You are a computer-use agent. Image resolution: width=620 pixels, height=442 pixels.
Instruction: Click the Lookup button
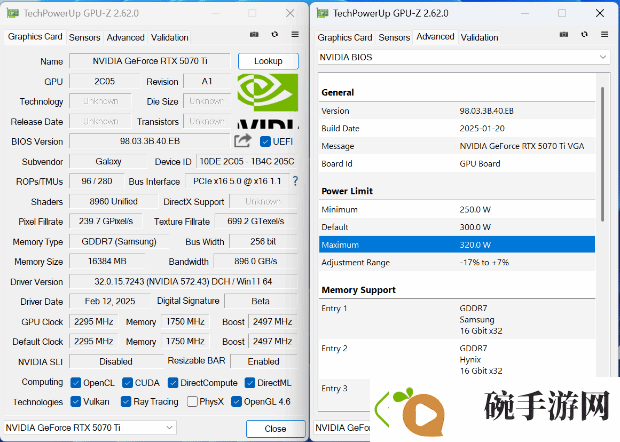click(268, 61)
